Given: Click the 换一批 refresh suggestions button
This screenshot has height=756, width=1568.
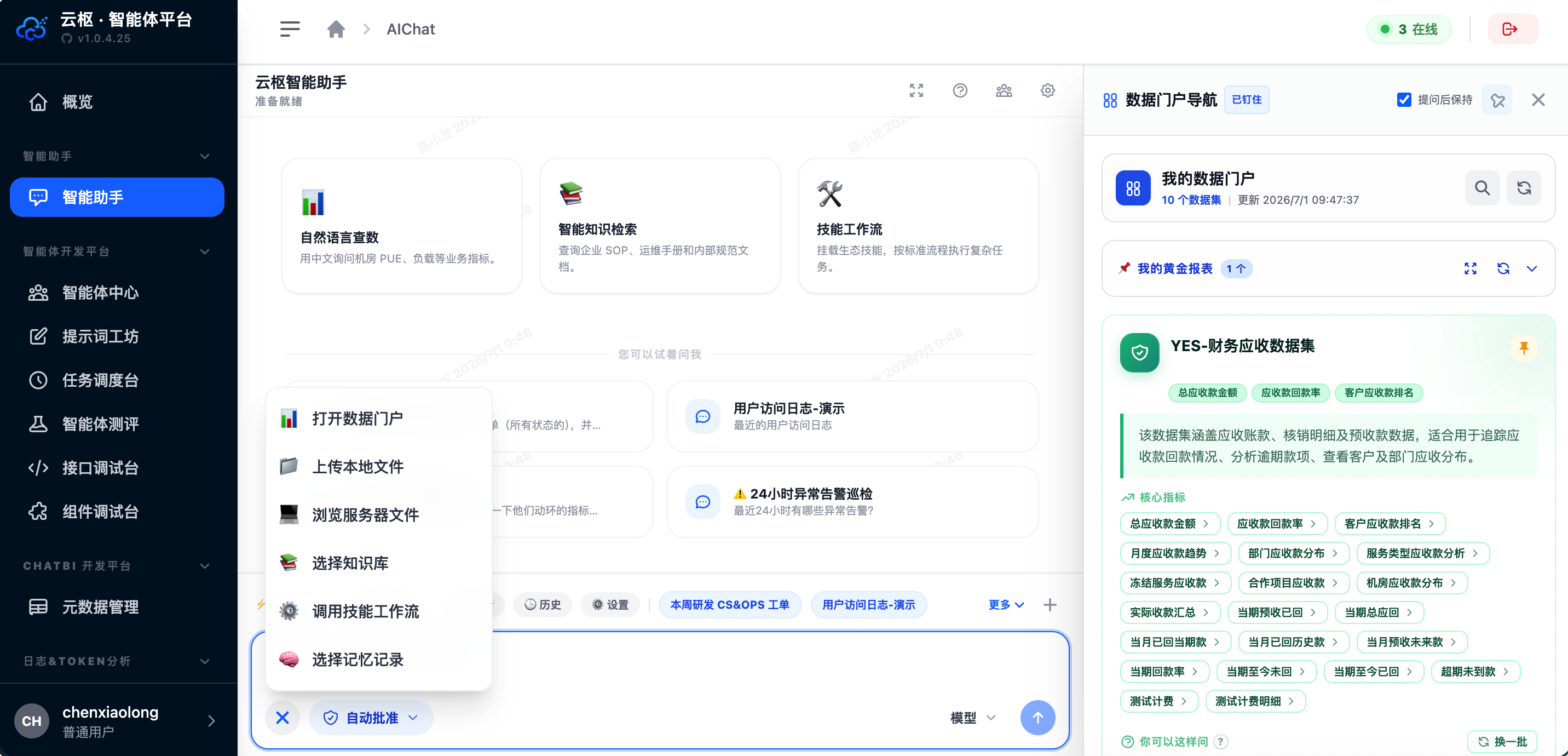Looking at the screenshot, I should click(1502, 741).
